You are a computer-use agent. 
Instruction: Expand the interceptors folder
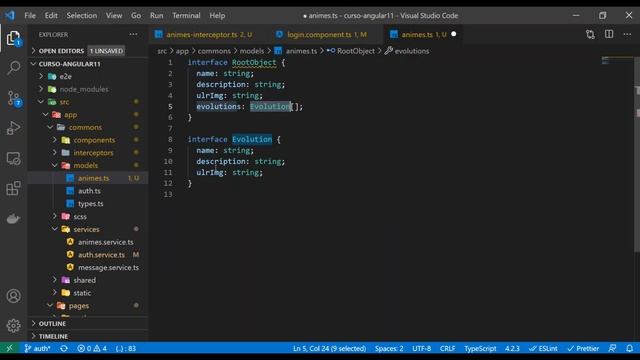pos(88,153)
